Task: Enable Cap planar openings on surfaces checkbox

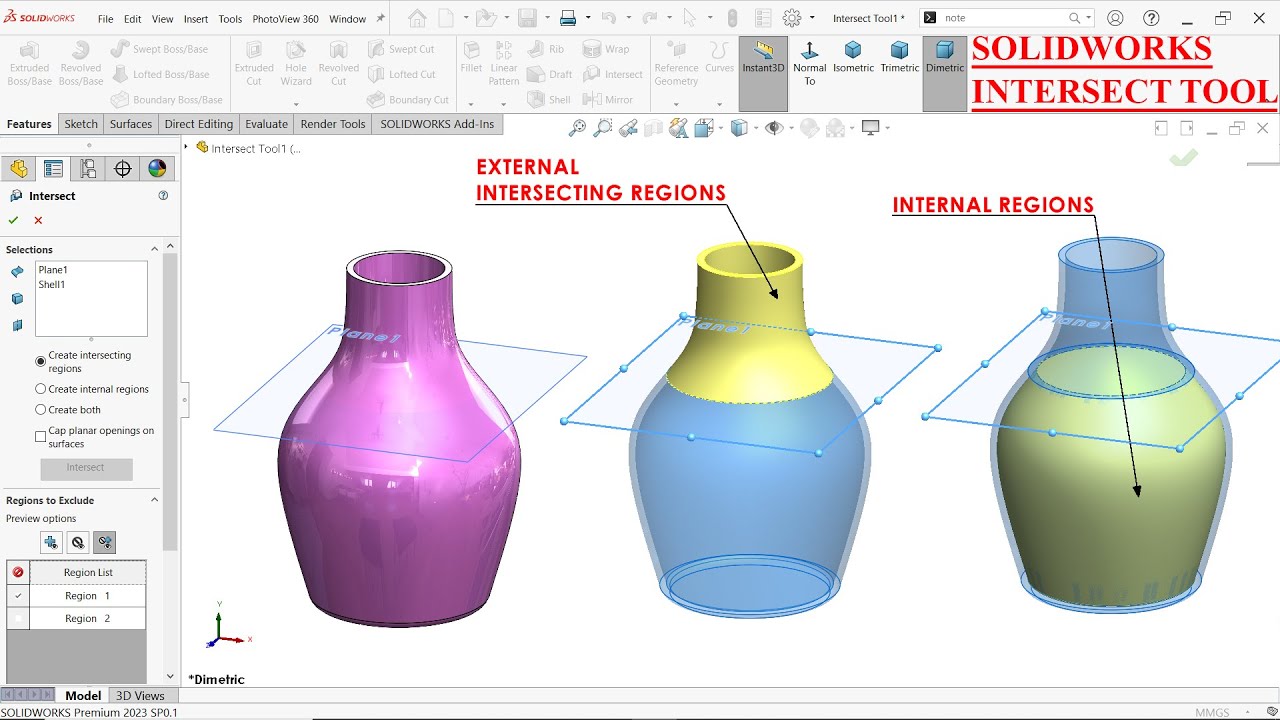Action: pyautogui.click(x=41, y=437)
